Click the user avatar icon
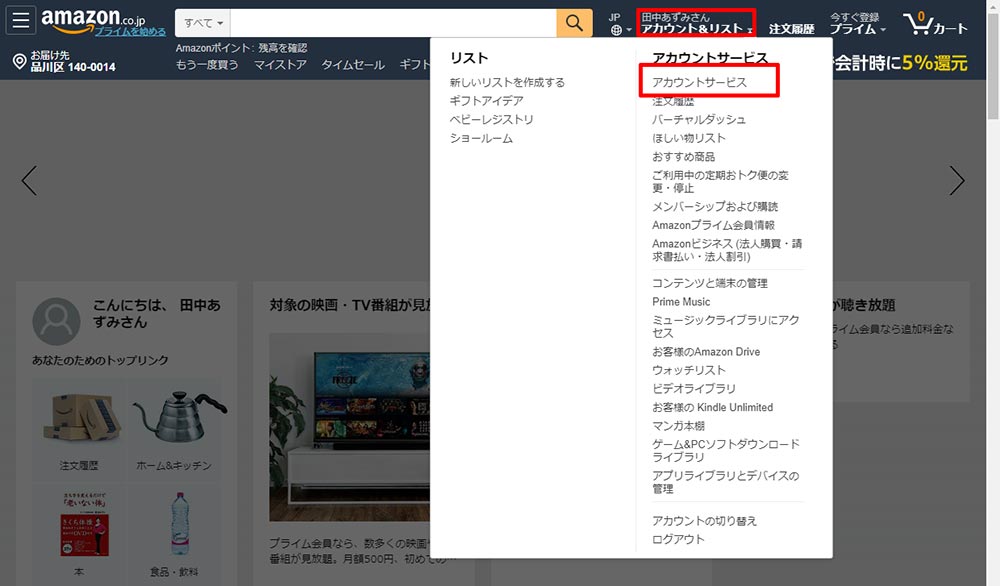This screenshot has height=586, width=1000. [x=56, y=321]
